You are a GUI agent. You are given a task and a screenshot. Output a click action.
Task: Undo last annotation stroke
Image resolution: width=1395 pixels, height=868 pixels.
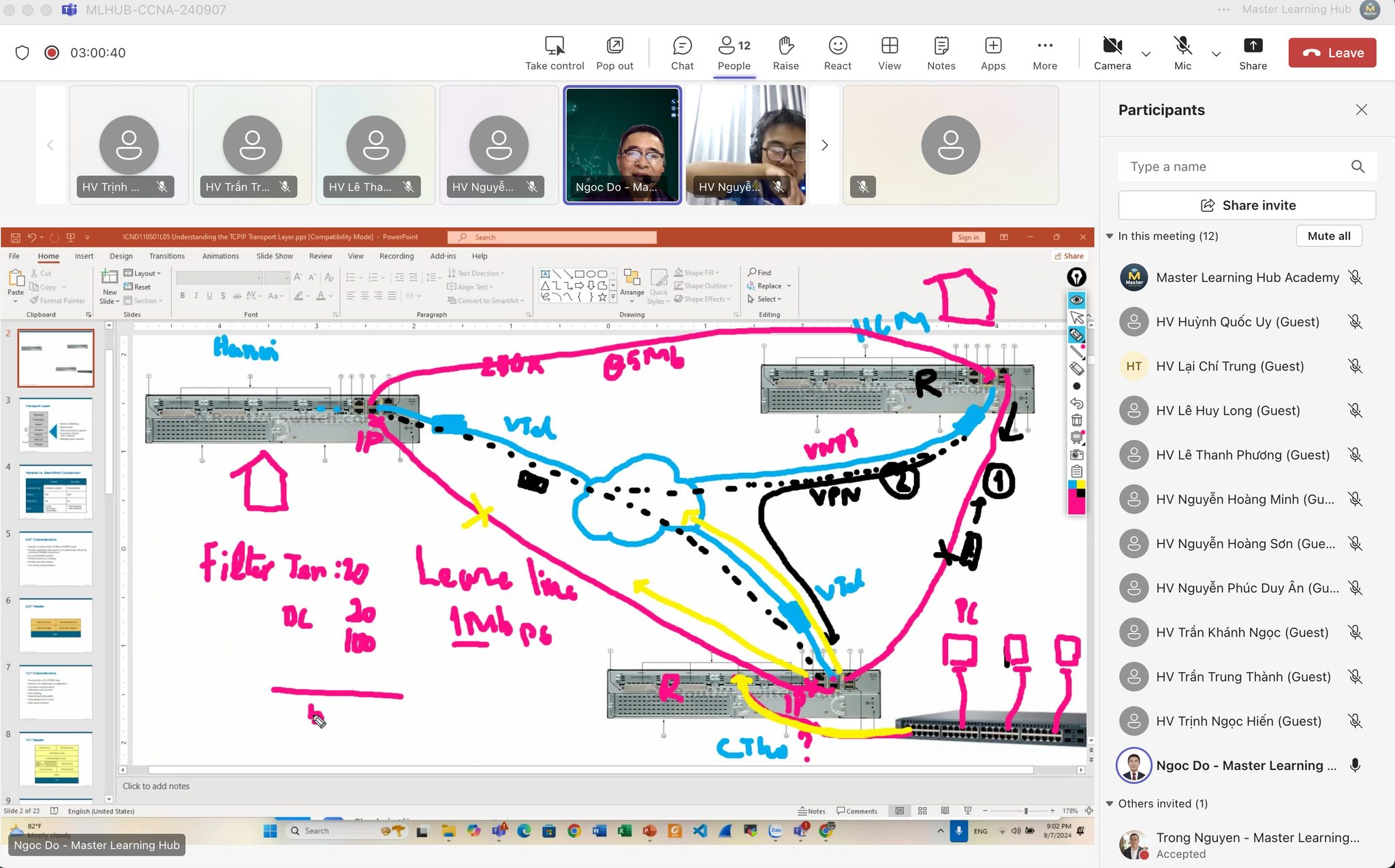coord(1076,403)
